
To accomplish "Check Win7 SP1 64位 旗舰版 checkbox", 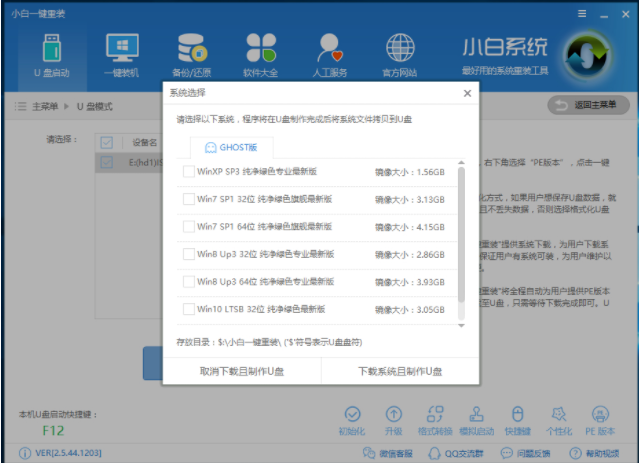I will pyautogui.click(x=189, y=226).
